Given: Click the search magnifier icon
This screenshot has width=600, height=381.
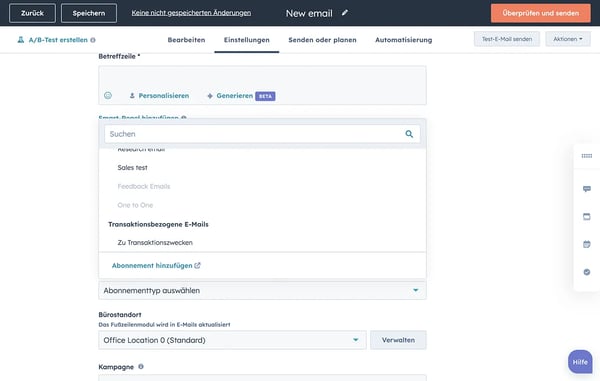Looking at the screenshot, I should tap(409, 134).
